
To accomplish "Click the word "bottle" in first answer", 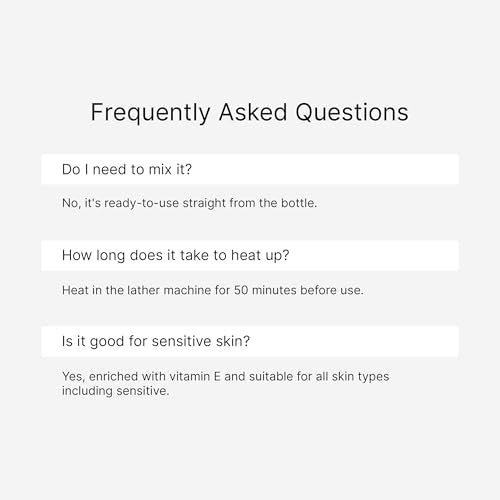I will [x=299, y=203].
